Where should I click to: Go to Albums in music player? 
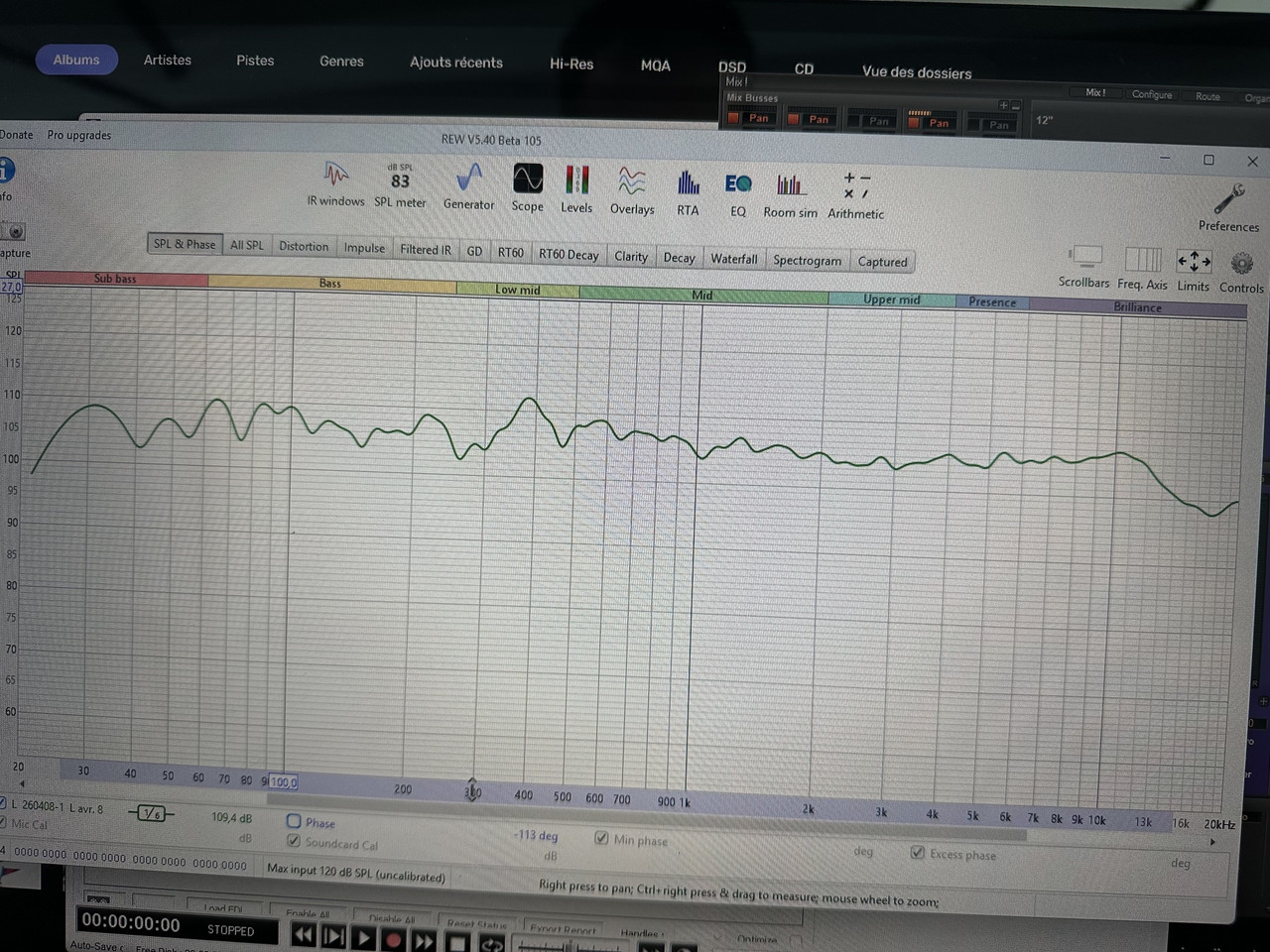click(76, 59)
